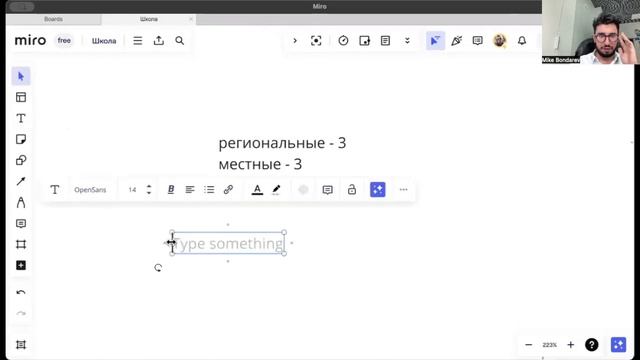
Task: Open the background opacity control
Action: pyautogui.click(x=303, y=189)
